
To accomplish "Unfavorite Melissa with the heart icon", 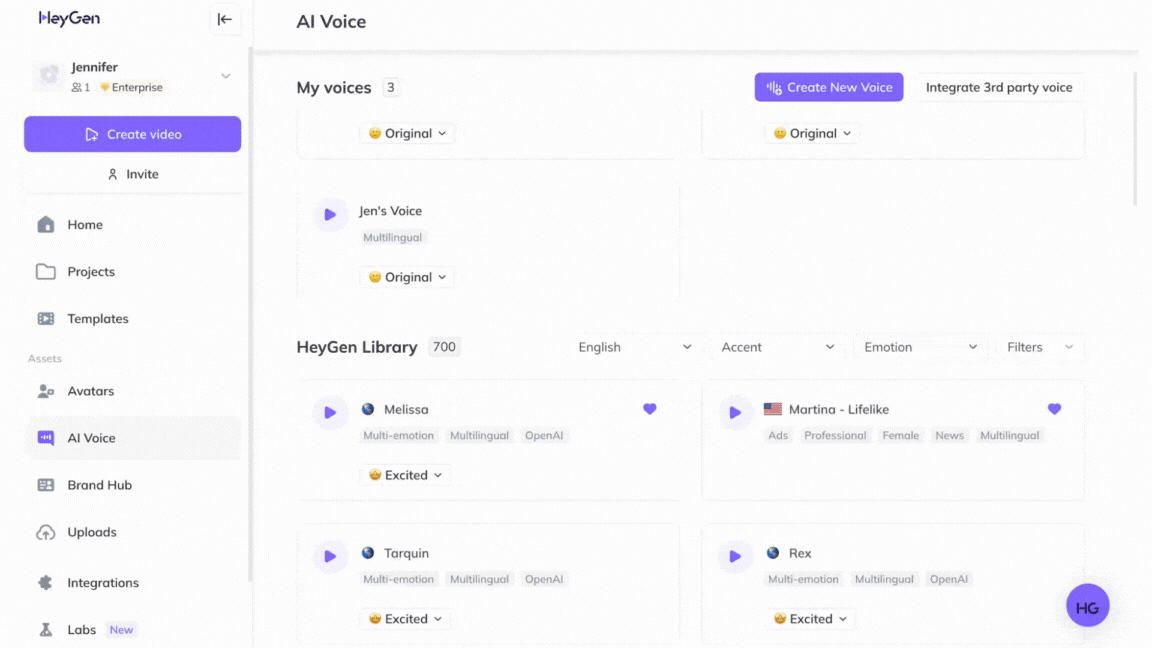I will pyautogui.click(x=649, y=409).
